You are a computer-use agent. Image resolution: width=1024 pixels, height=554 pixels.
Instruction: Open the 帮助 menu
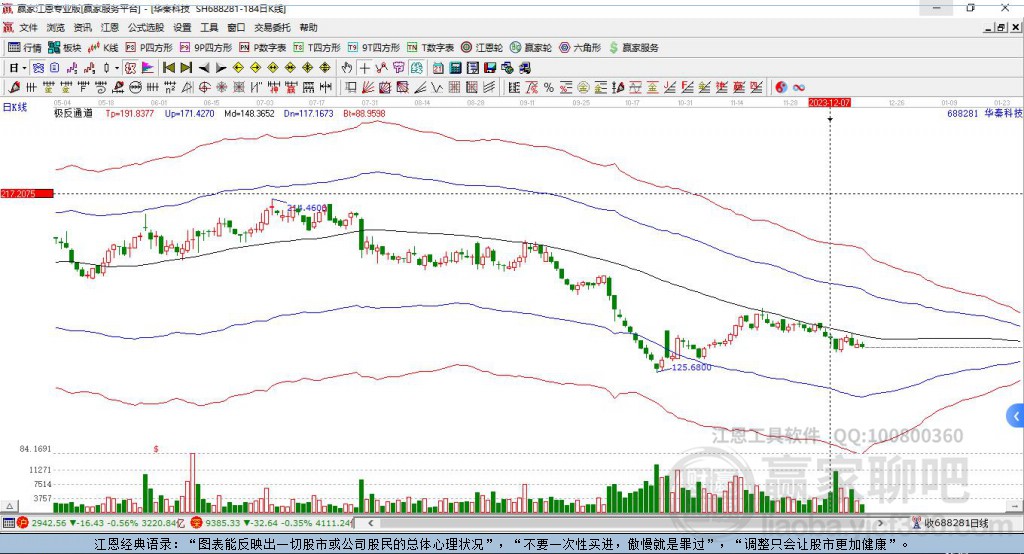click(308, 27)
